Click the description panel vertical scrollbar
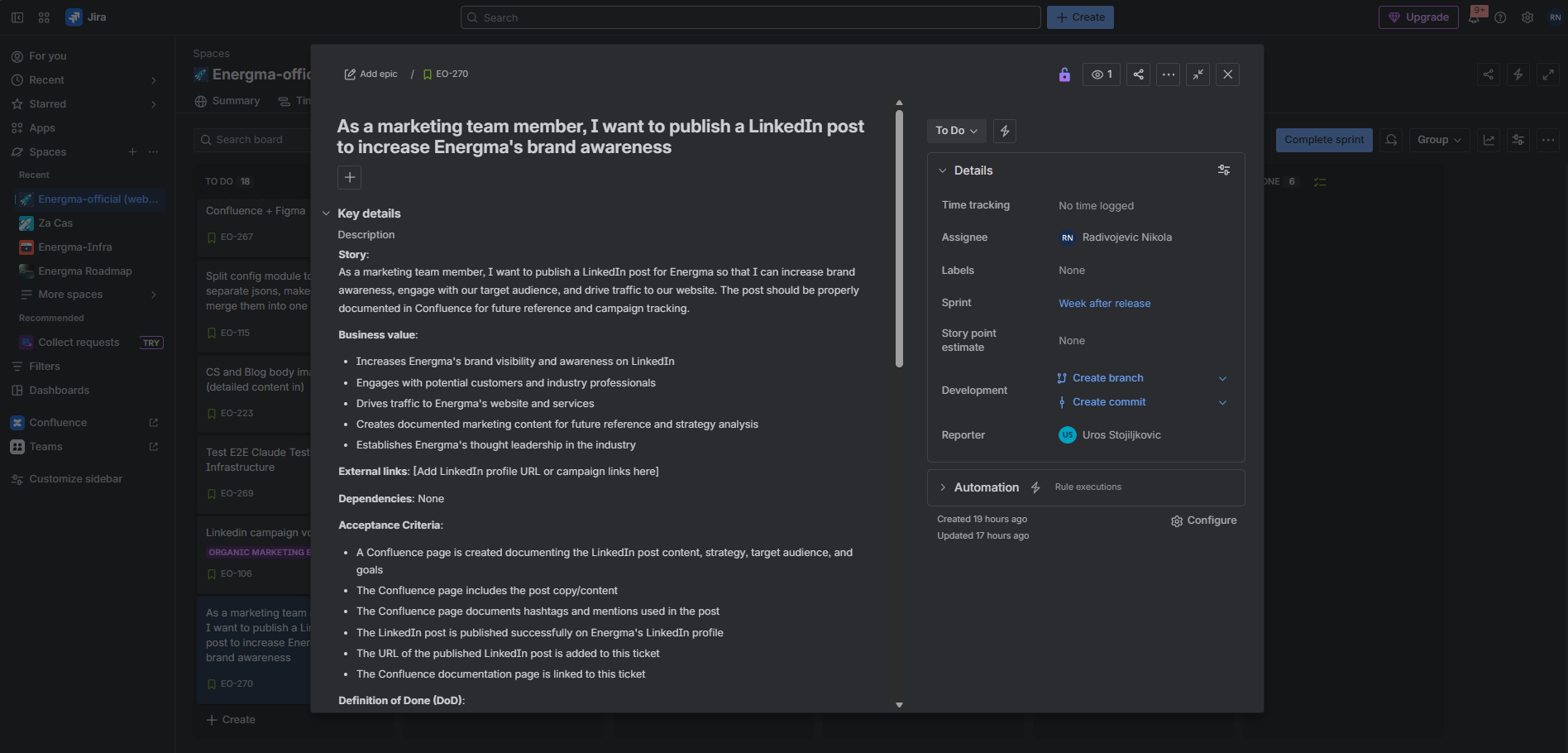 pos(899,240)
